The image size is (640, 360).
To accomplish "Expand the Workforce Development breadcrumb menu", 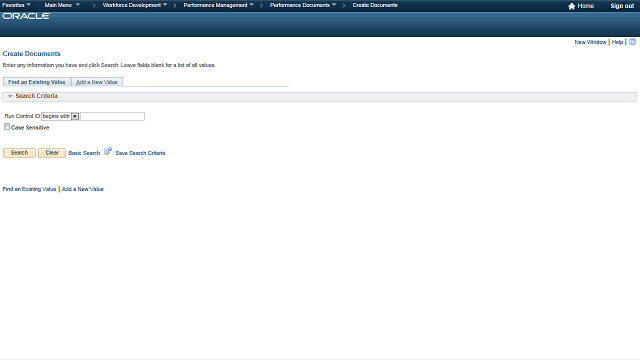I will click(135, 5).
